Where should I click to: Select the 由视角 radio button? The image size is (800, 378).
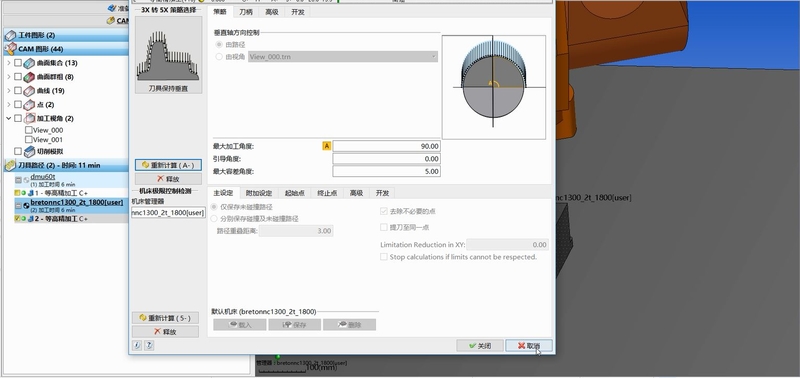click(219, 57)
